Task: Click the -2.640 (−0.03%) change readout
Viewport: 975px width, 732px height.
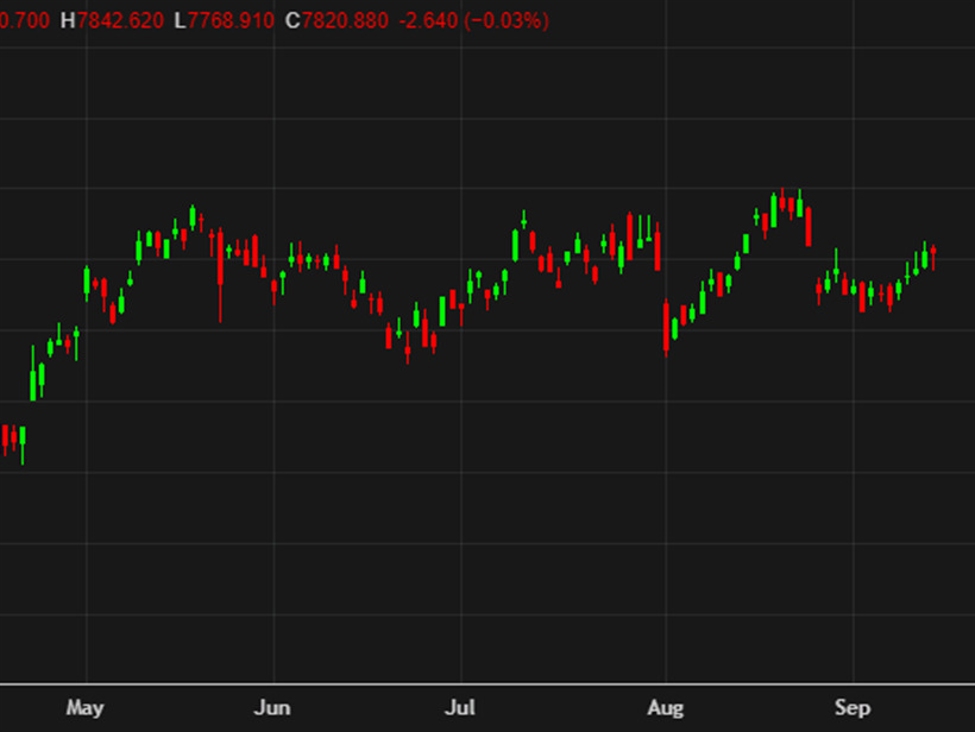Action: pyautogui.click(x=473, y=20)
